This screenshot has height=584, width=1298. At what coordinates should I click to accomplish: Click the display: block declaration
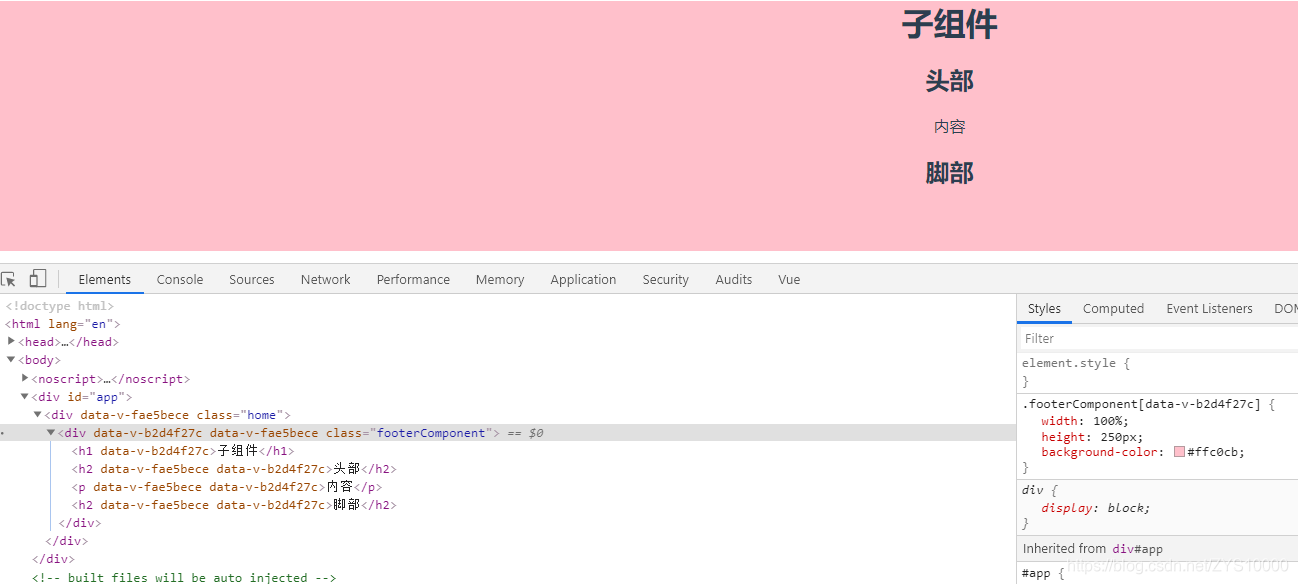tap(1096, 508)
